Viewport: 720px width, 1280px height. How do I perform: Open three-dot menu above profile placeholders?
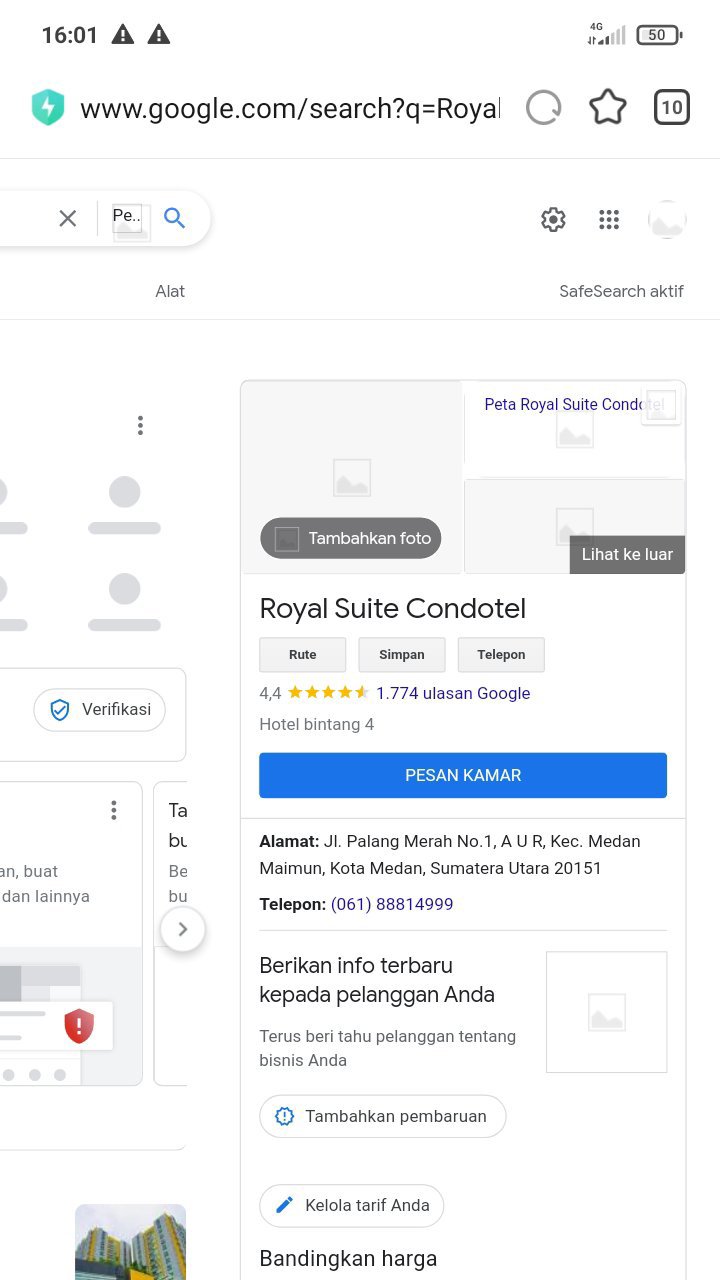140,426
